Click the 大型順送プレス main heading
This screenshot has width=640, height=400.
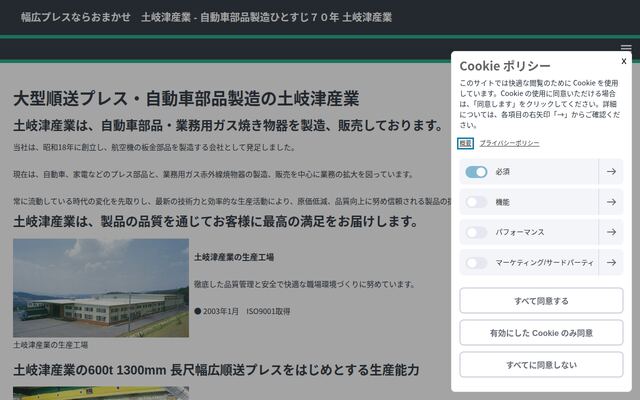186,98
